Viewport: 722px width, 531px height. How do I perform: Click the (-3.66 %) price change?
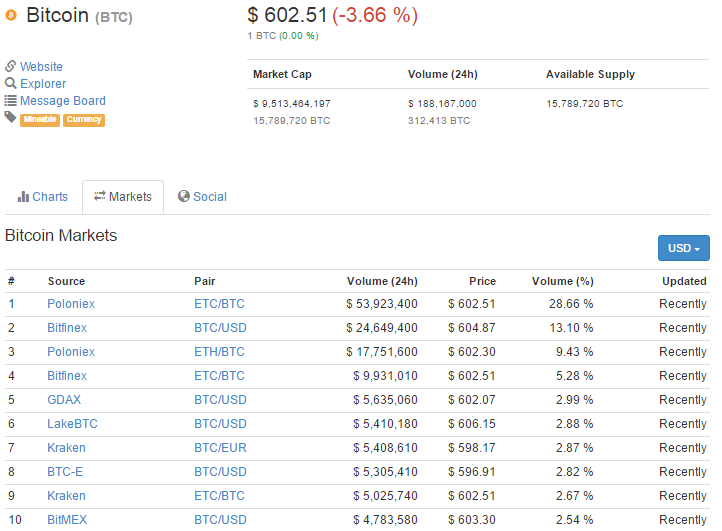tap(375, 15)
